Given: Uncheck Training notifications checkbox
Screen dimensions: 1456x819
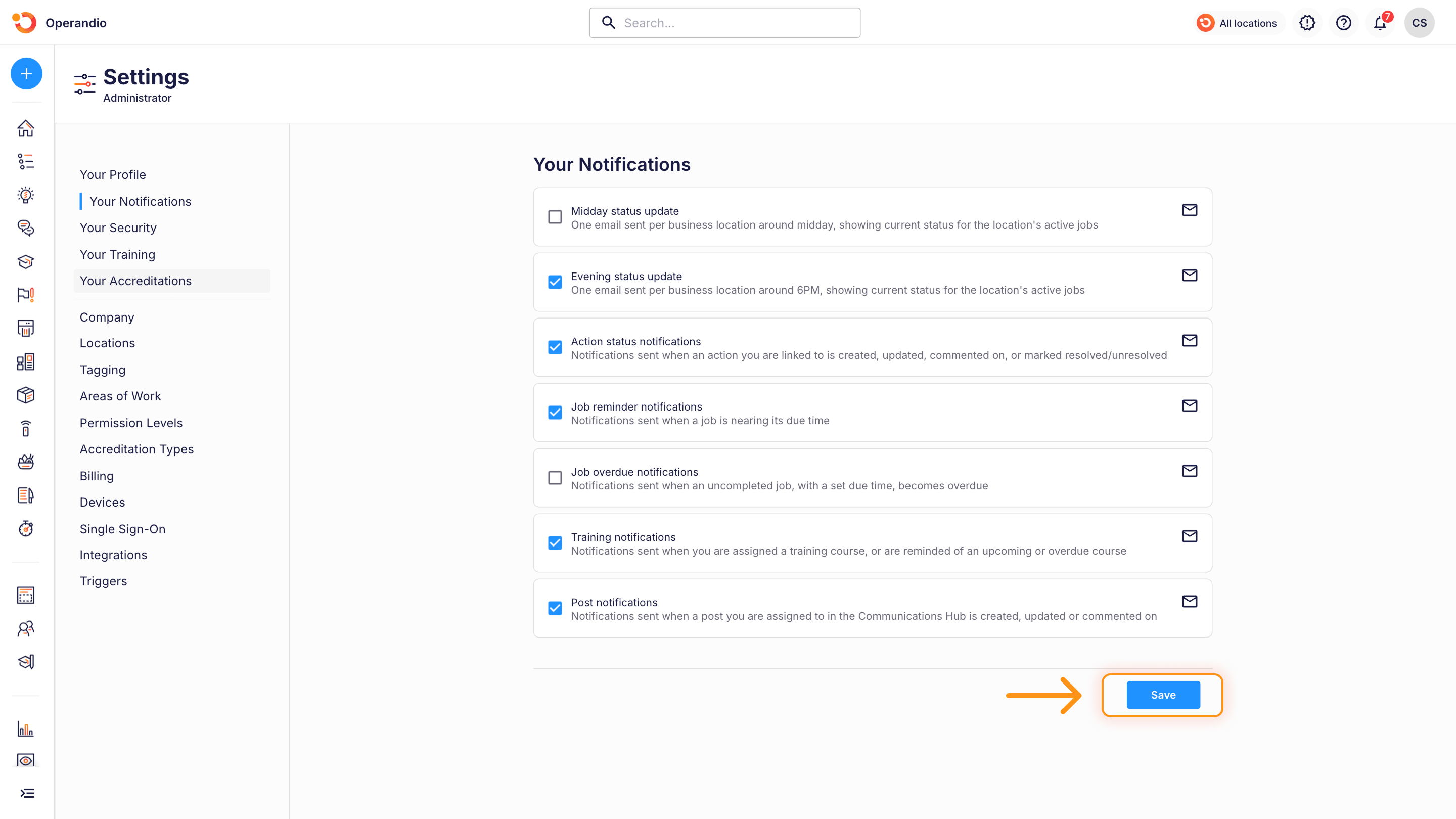Looking at the screenshot, I should coord(555,543).
